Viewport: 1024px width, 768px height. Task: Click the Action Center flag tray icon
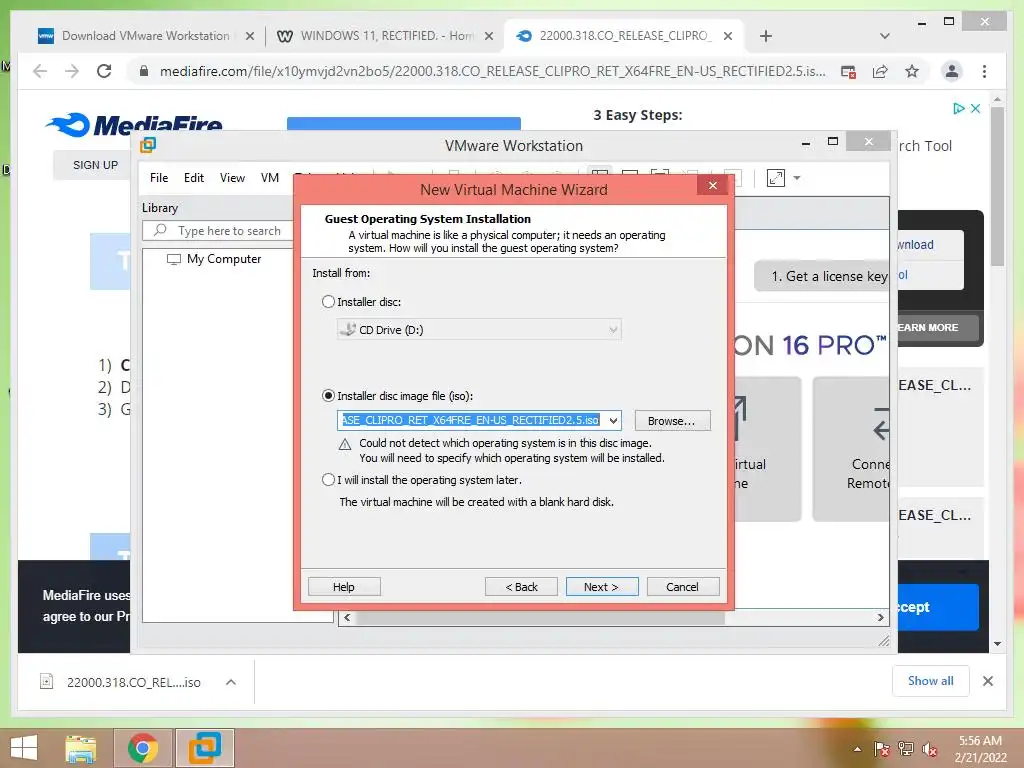click(882, 749)
